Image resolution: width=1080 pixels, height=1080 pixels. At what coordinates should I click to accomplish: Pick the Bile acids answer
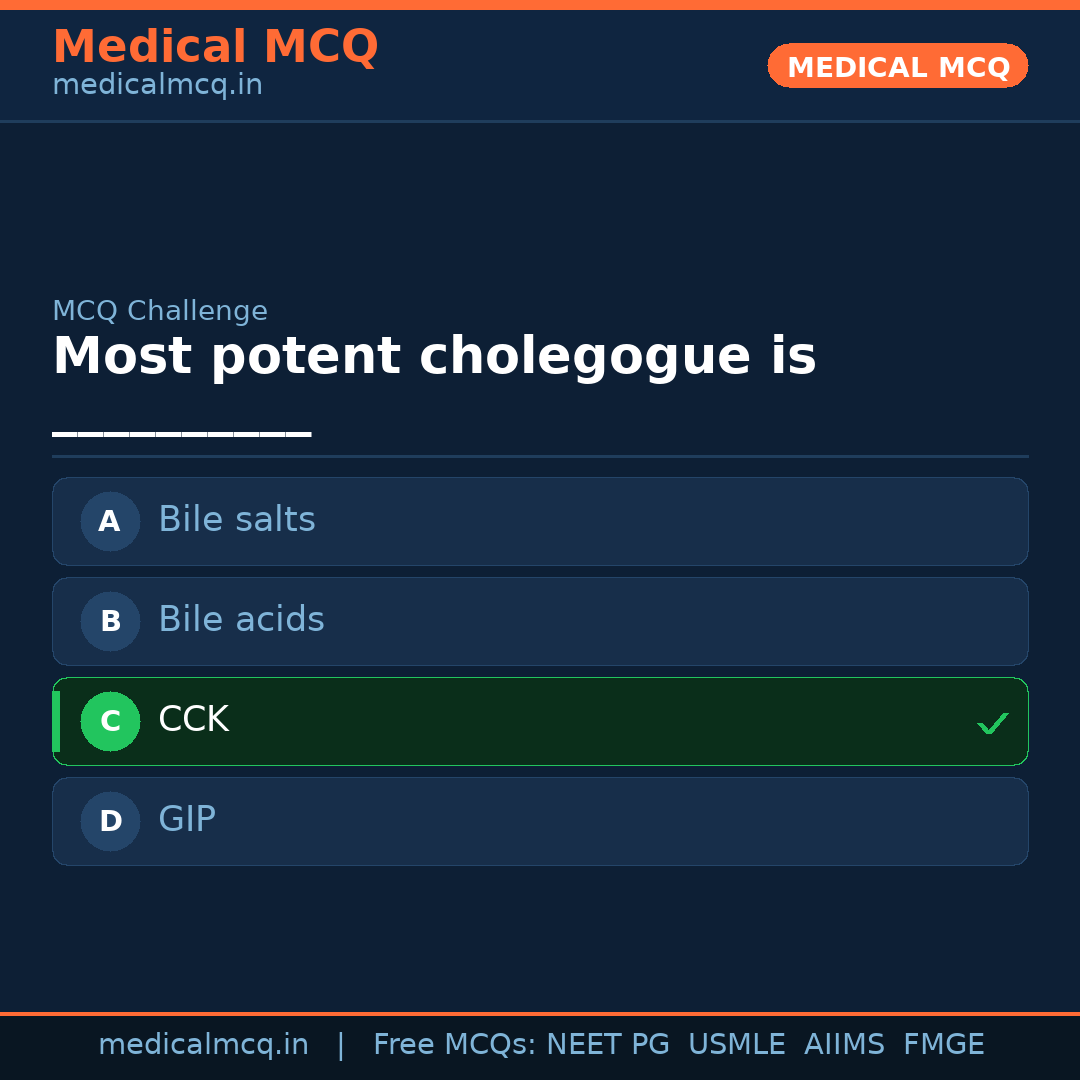[x=241, y=620]
